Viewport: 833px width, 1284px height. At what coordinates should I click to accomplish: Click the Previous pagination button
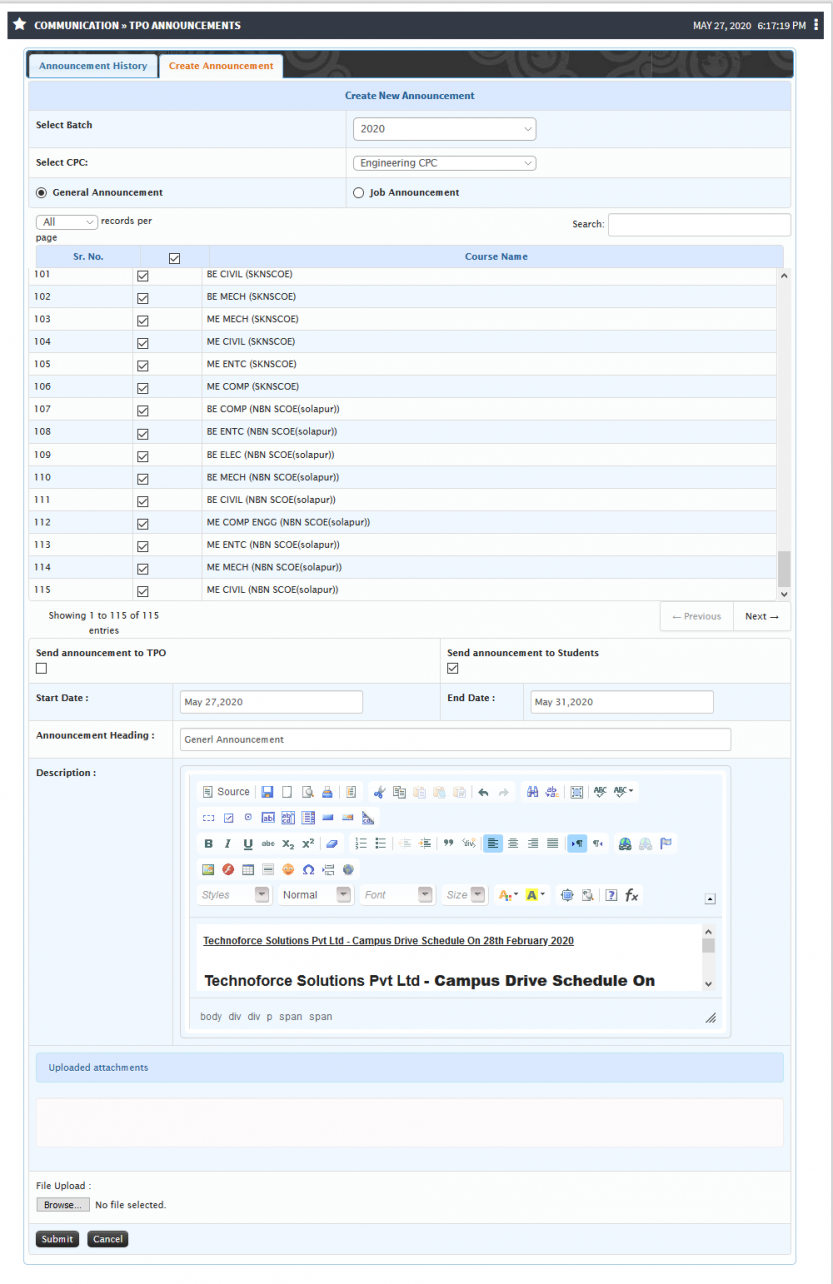(x=696, y=616)
